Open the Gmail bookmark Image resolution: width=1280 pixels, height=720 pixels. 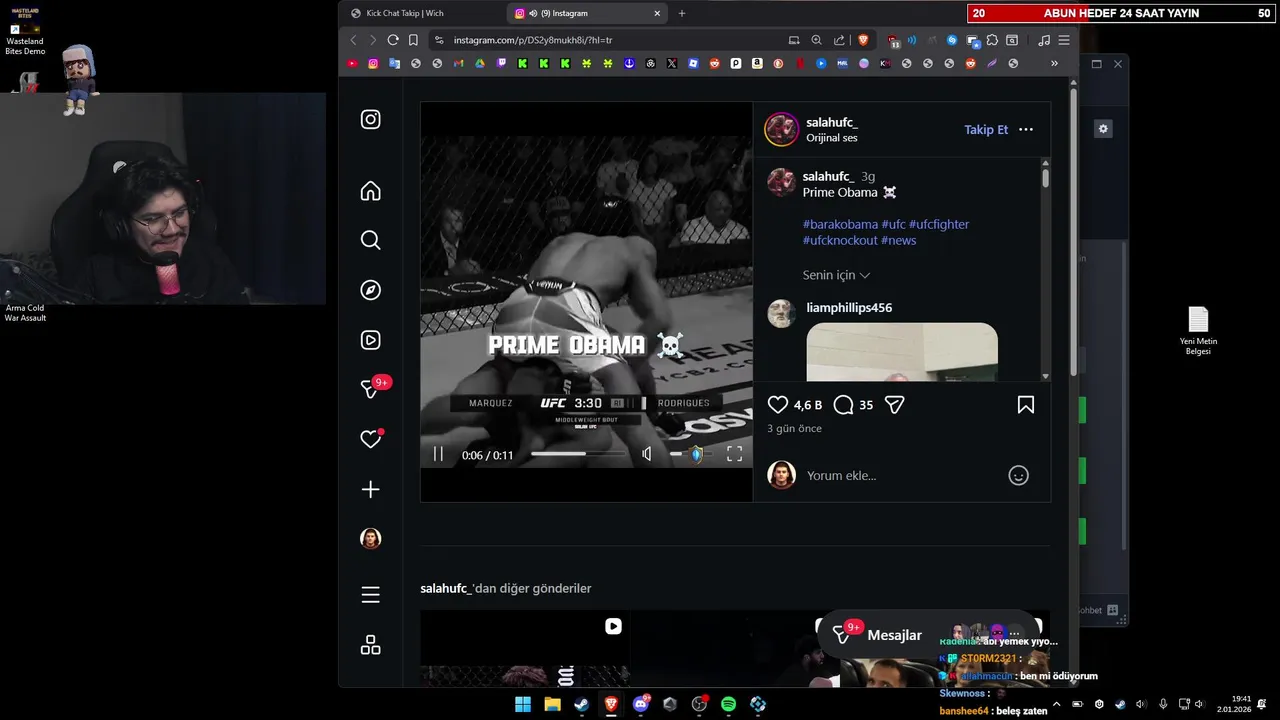(459, 63)
